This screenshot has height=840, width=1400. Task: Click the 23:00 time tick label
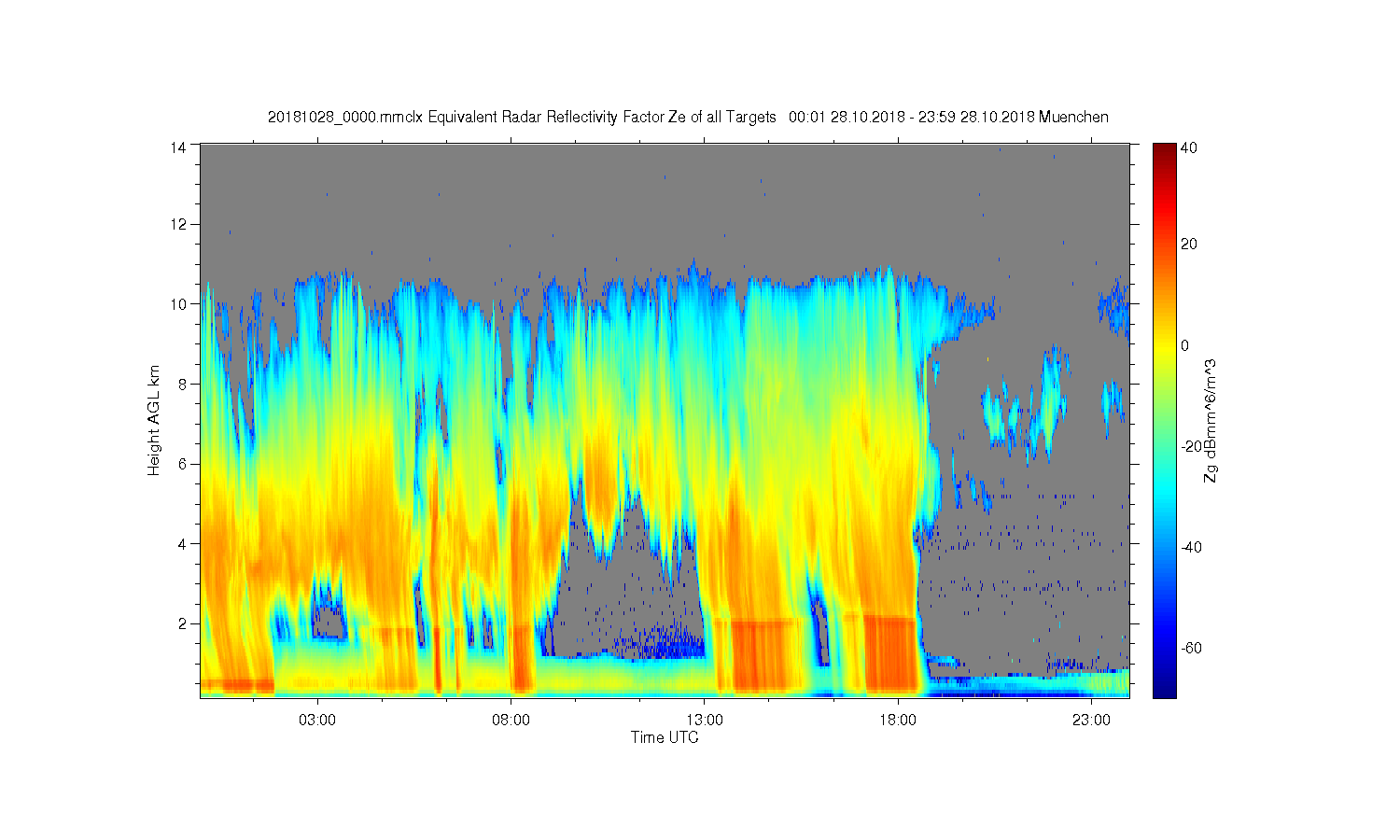click(x=1091, y=721)
